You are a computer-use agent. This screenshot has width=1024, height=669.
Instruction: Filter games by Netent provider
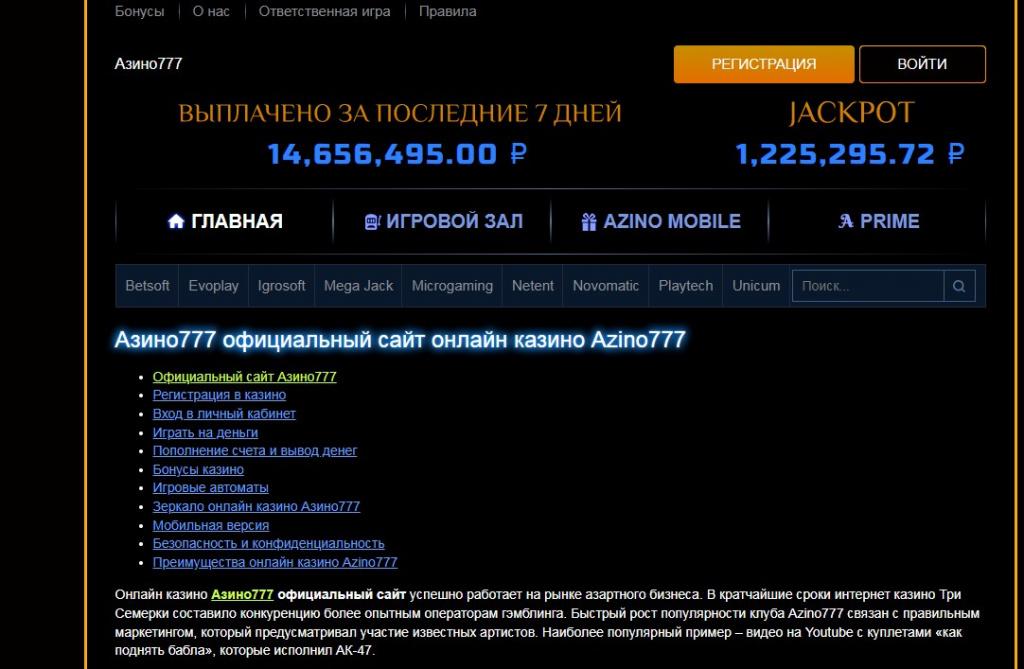tap(532, 286)
